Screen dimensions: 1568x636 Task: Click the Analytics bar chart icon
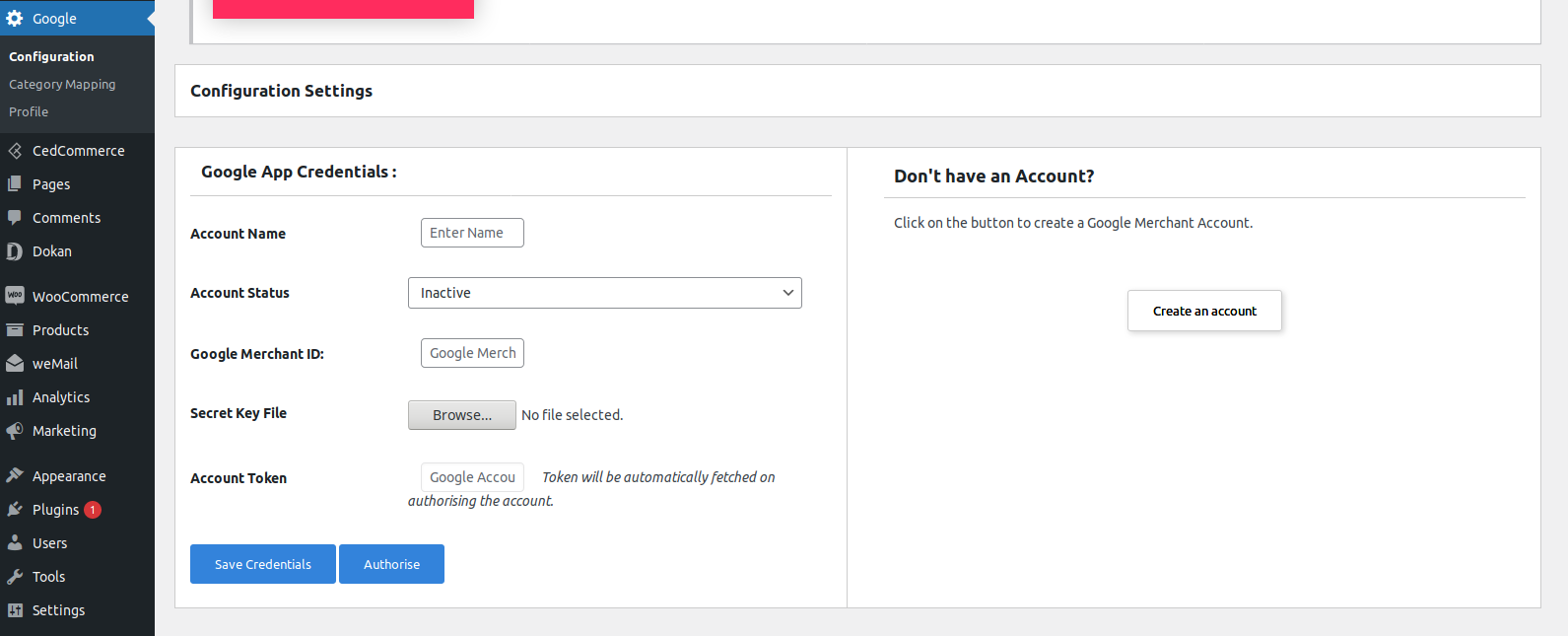[x=15, y=397]
